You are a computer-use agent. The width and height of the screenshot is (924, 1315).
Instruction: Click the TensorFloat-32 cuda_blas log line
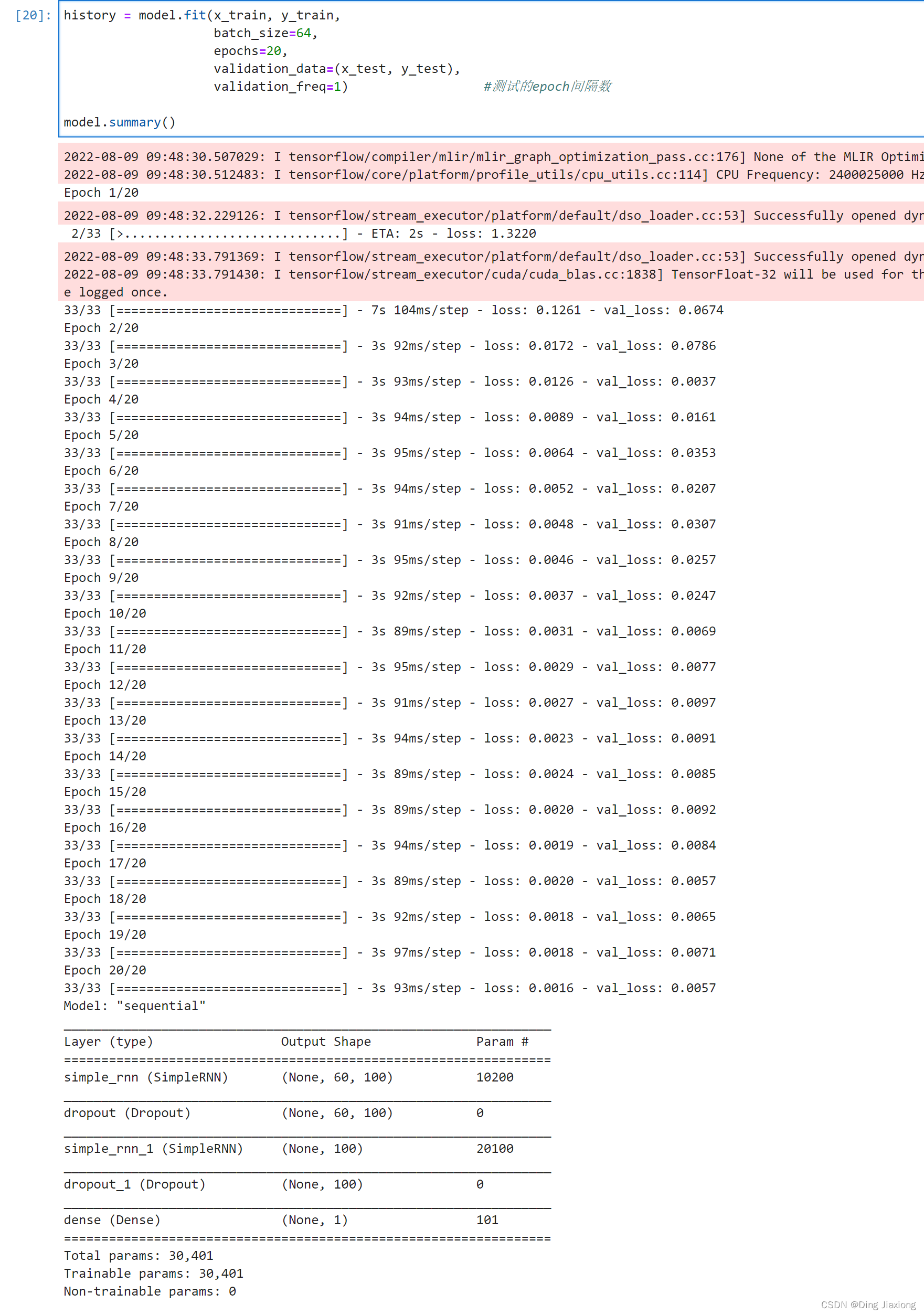click(x=493, y=274)
